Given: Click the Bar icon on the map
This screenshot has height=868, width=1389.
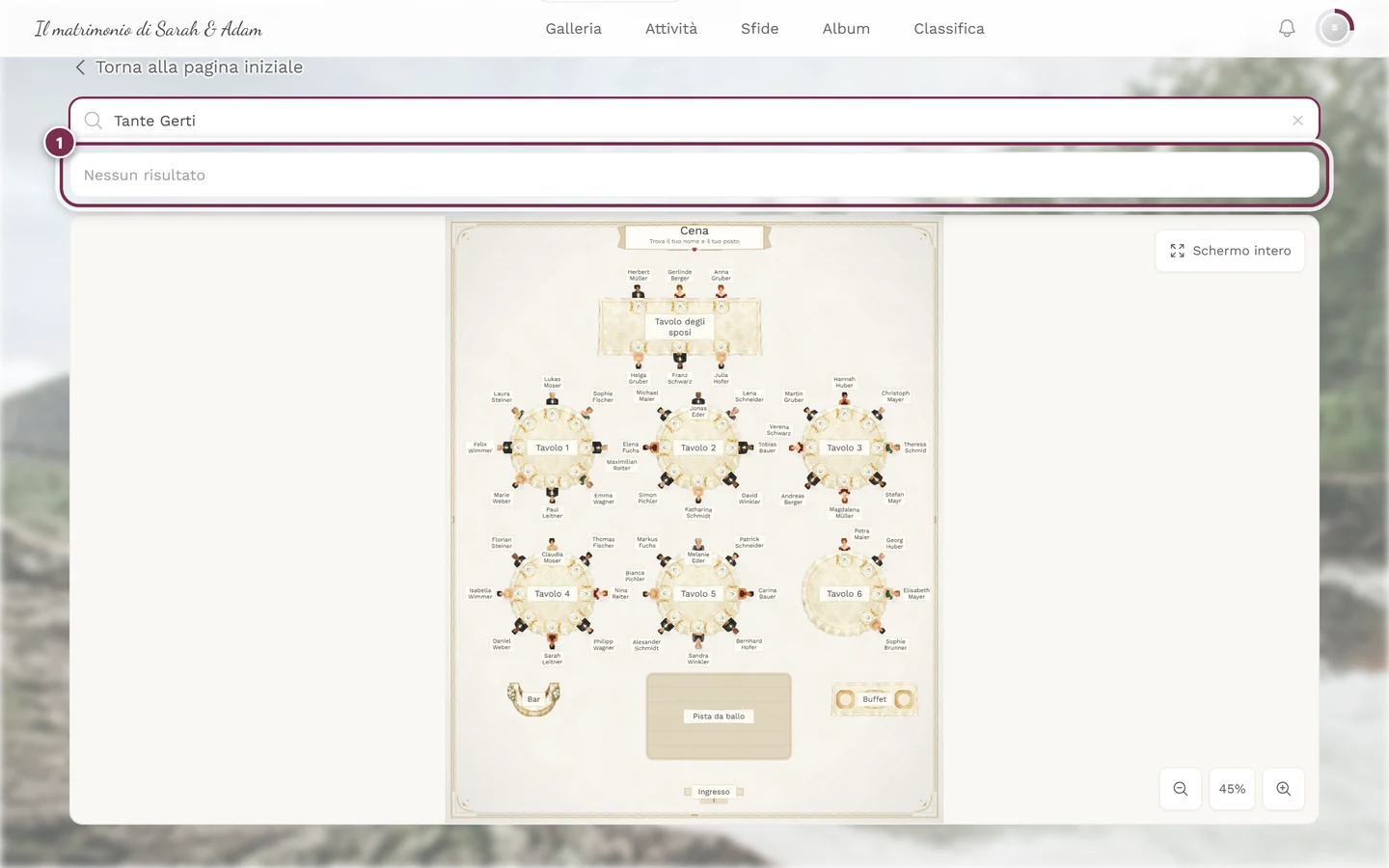Looking at the screenshot, I should pos(533,698).
